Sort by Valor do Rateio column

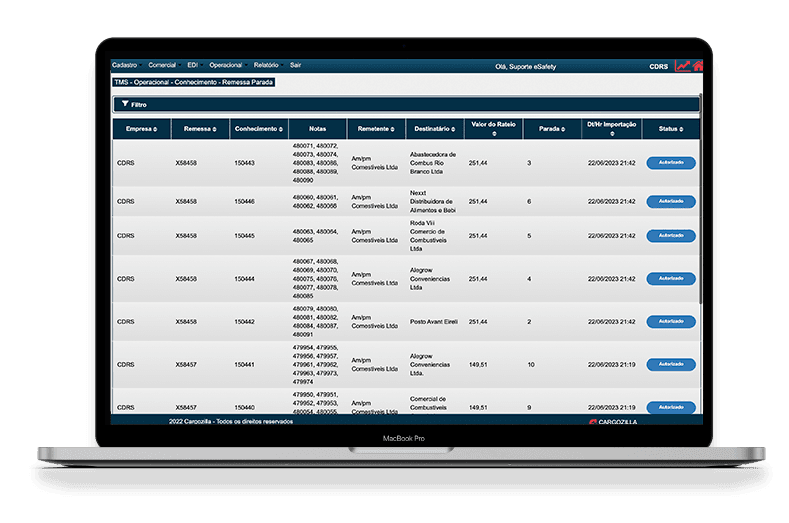point(493,129)
